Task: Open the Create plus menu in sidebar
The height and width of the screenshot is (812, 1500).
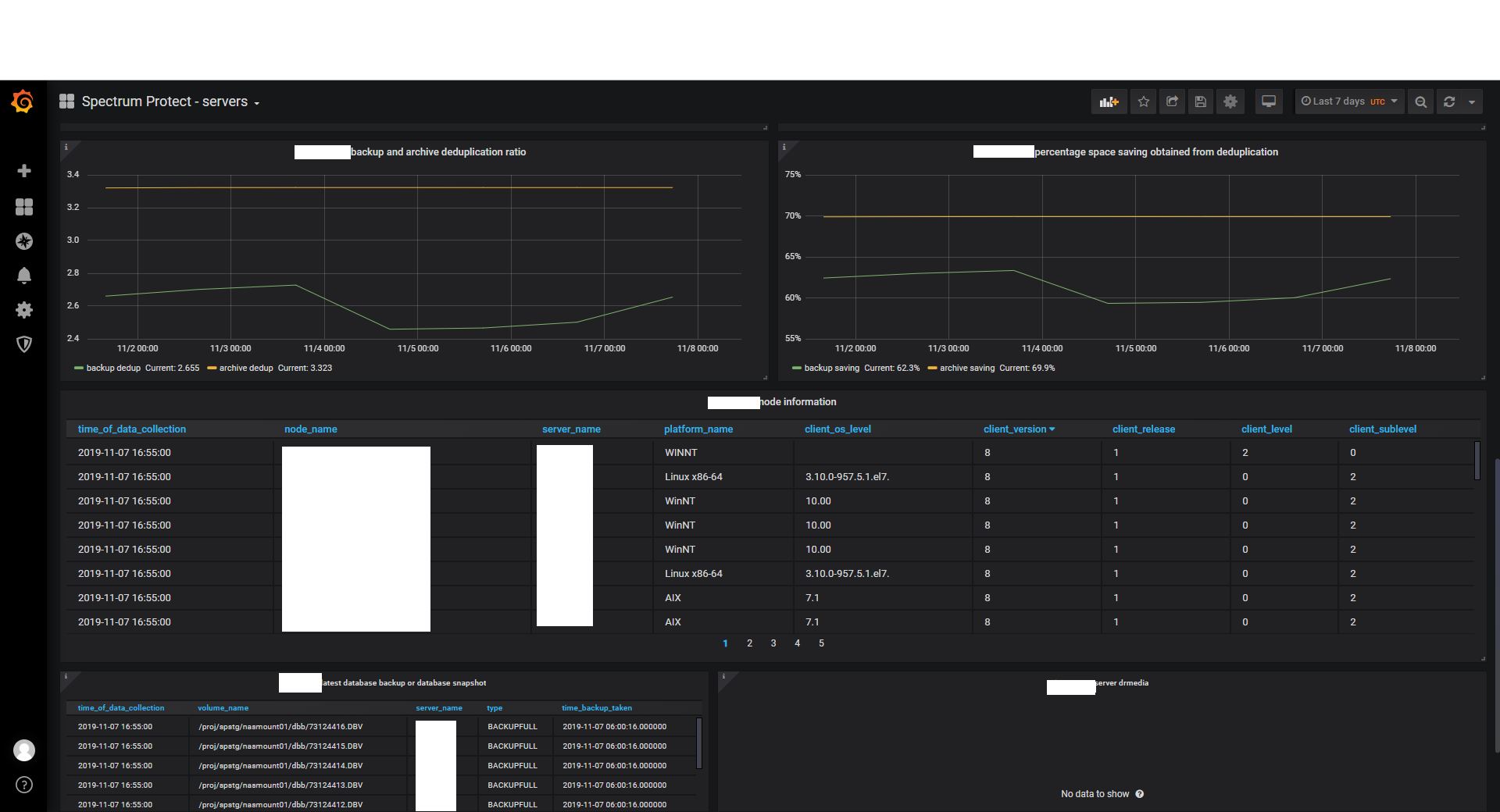Action: pos(24,171)
